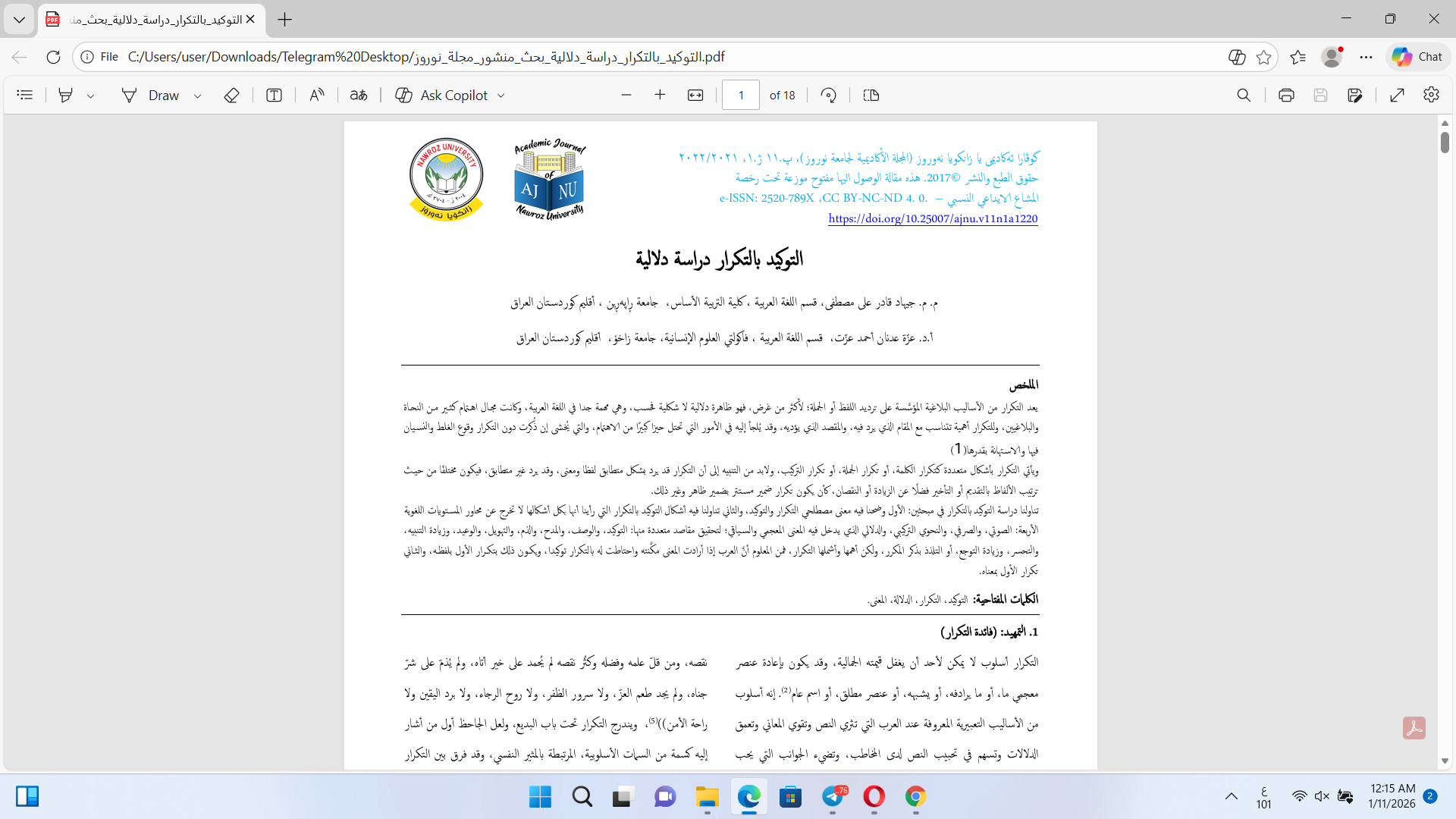The width and height of the screenshot is (1456, 819).
Task: Open Telegram from the taskbar
Action: tap(833, 796)
